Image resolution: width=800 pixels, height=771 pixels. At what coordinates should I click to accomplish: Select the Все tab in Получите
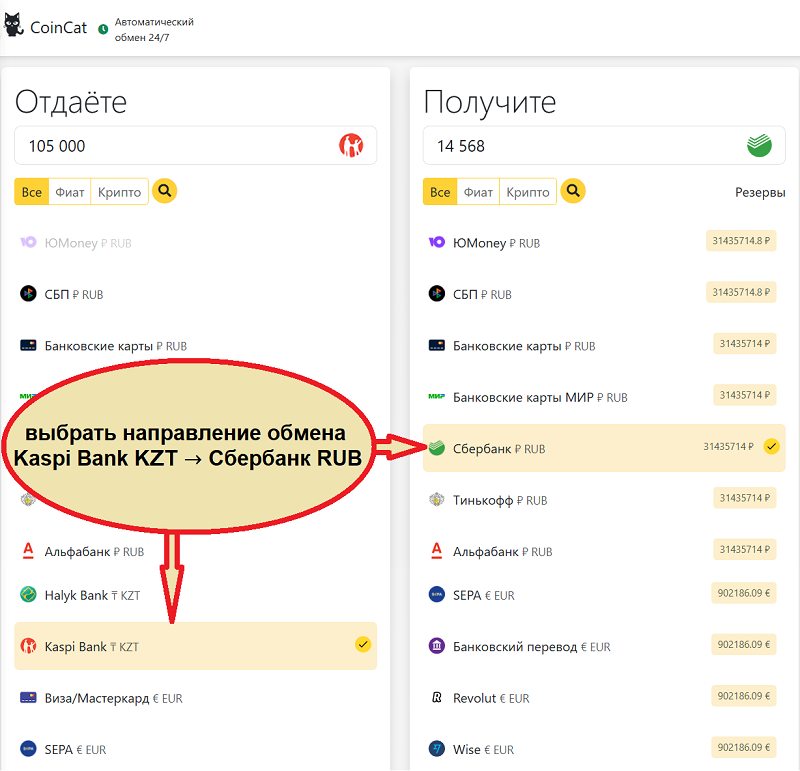click(x=440, y=192)
